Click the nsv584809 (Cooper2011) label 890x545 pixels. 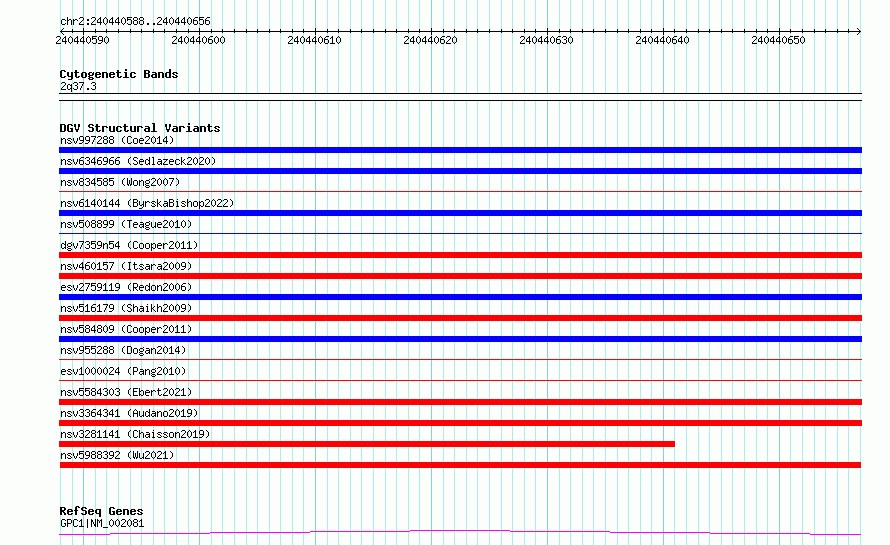point(126,329)
